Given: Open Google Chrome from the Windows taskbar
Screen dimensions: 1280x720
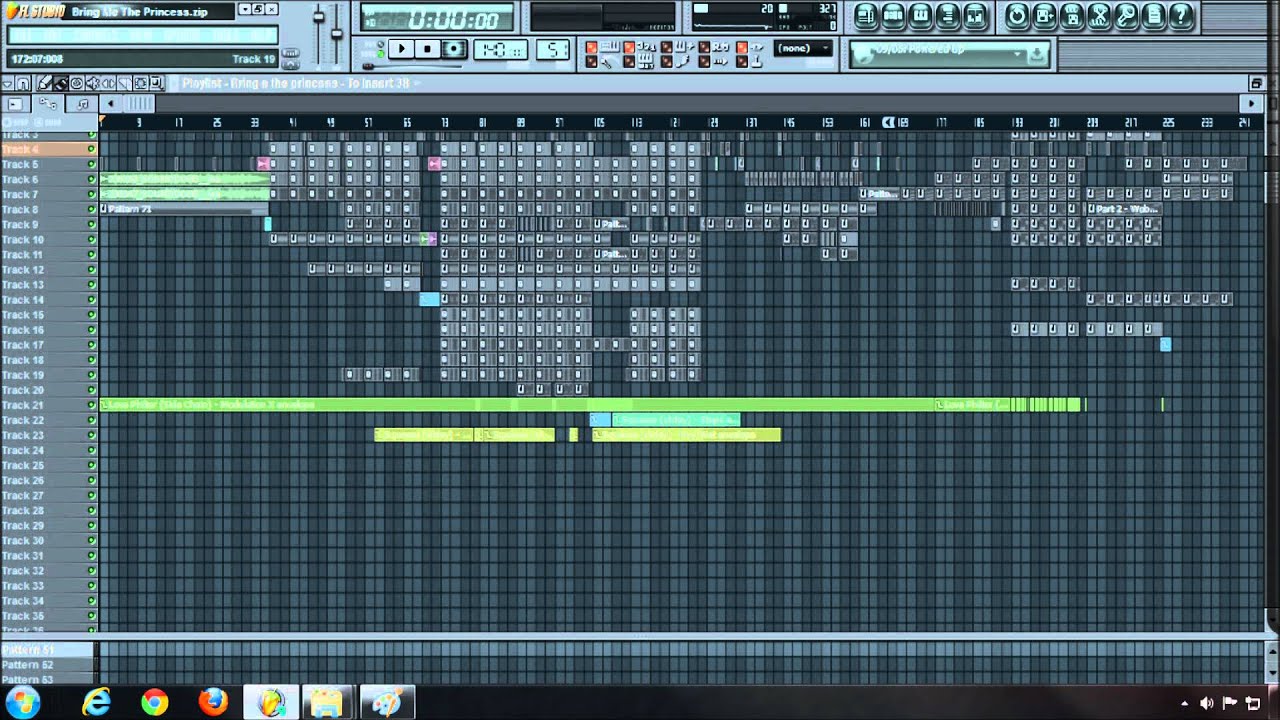Looking at the screenshot, I should (155, 702).
